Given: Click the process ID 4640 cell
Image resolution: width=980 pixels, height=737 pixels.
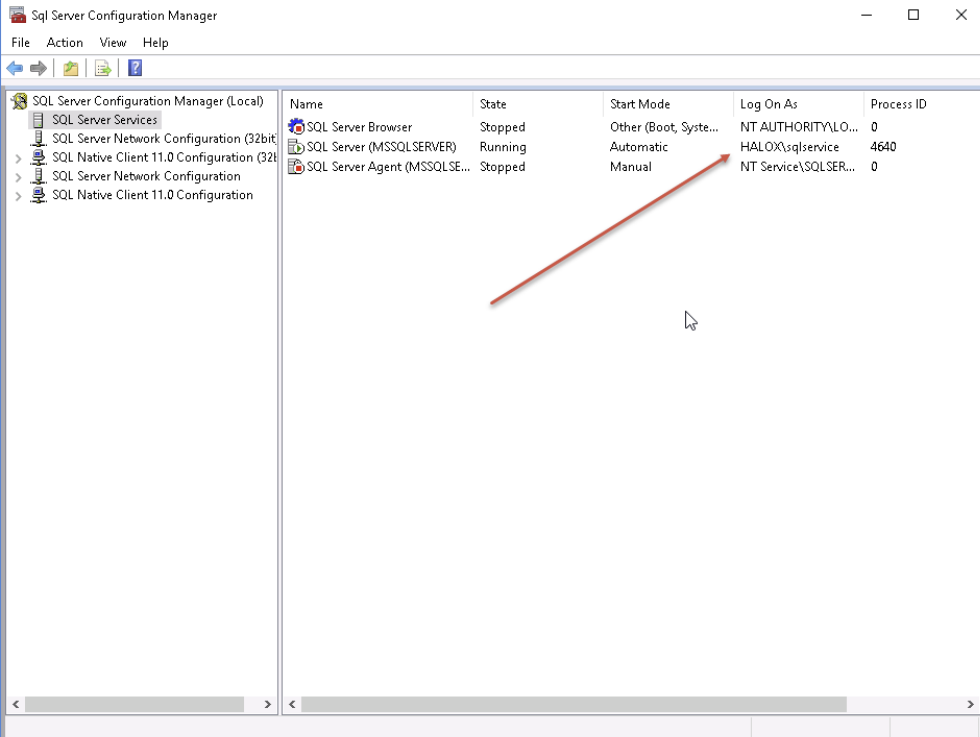Looking at the screenshot, I should (883, 147).
